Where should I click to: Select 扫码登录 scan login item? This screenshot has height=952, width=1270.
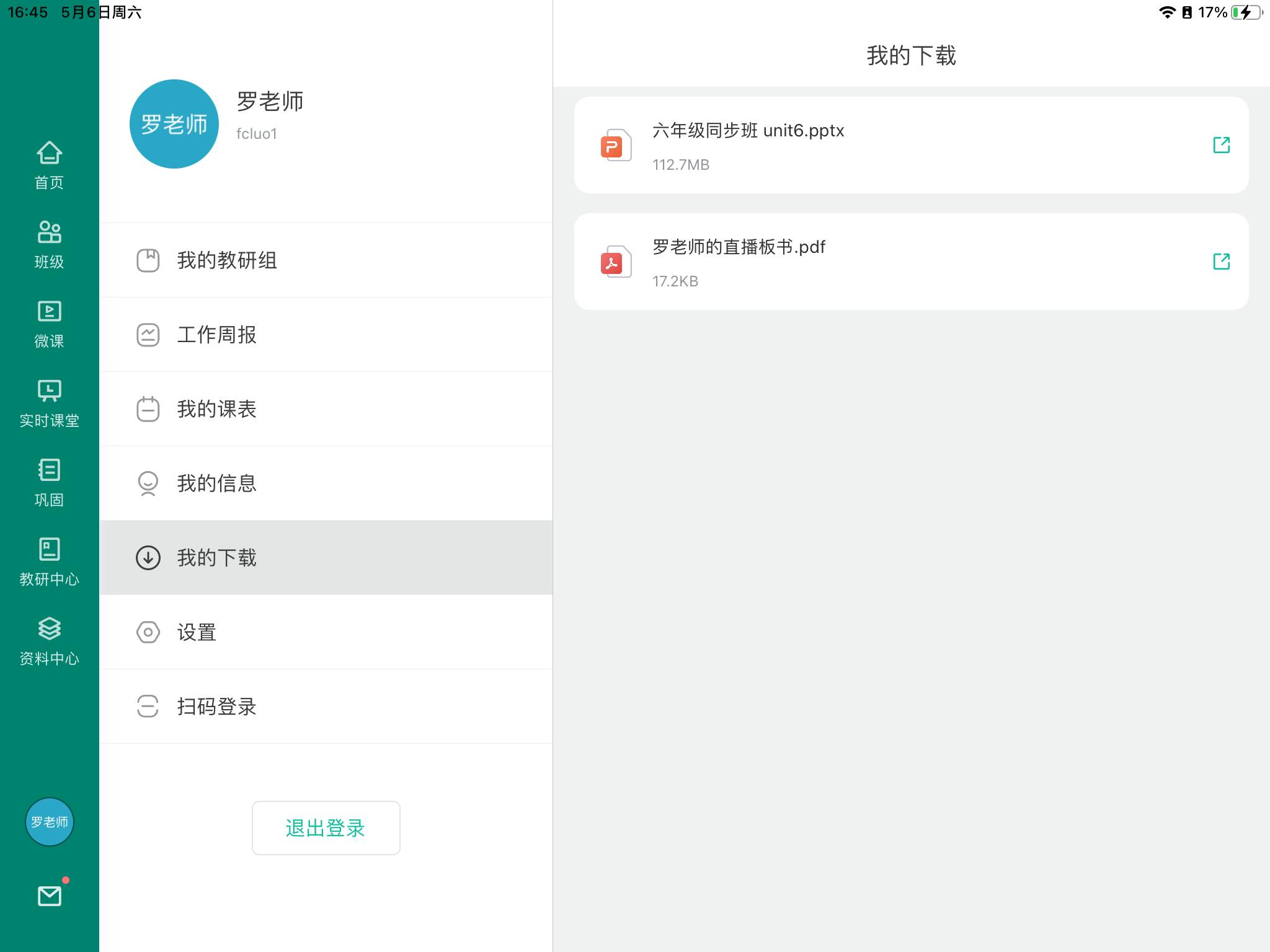(x=326, y=707)
